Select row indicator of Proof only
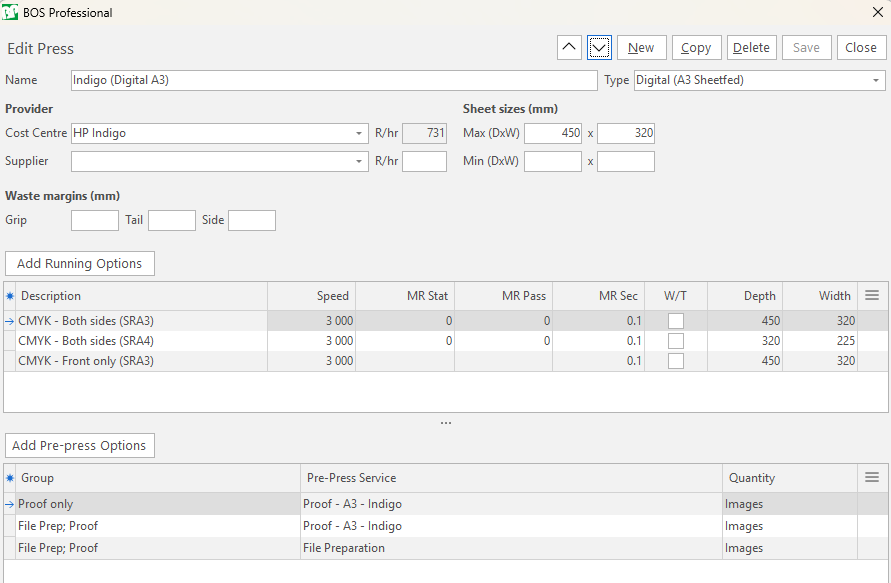This screenshot has width=891, height=583. 10,504
